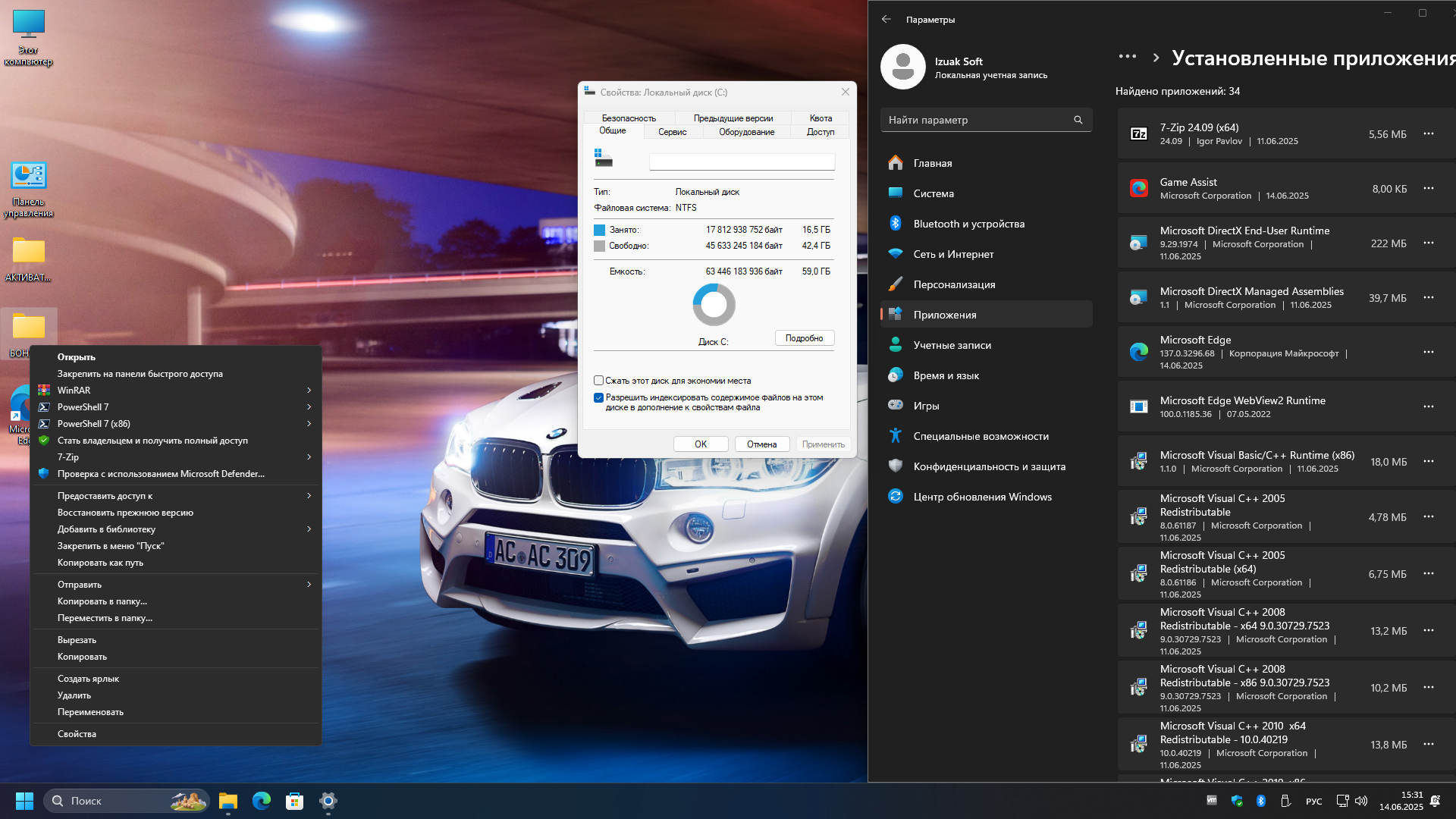The width and height of the screenshot is (1456, 819).
Task: Open Время и язык section
Action: 986,375
